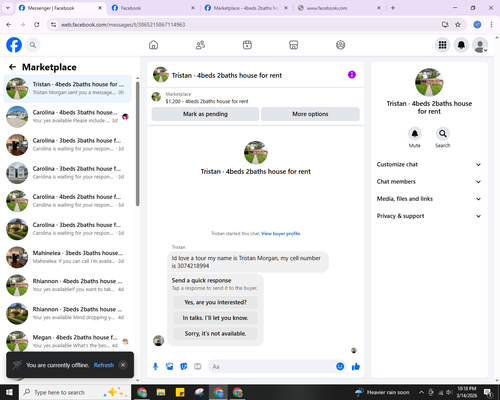The width and height of the screenshot is (500, 400).
Task: Open the Reels video icon in top navigation
Action: tap(247, 45)
